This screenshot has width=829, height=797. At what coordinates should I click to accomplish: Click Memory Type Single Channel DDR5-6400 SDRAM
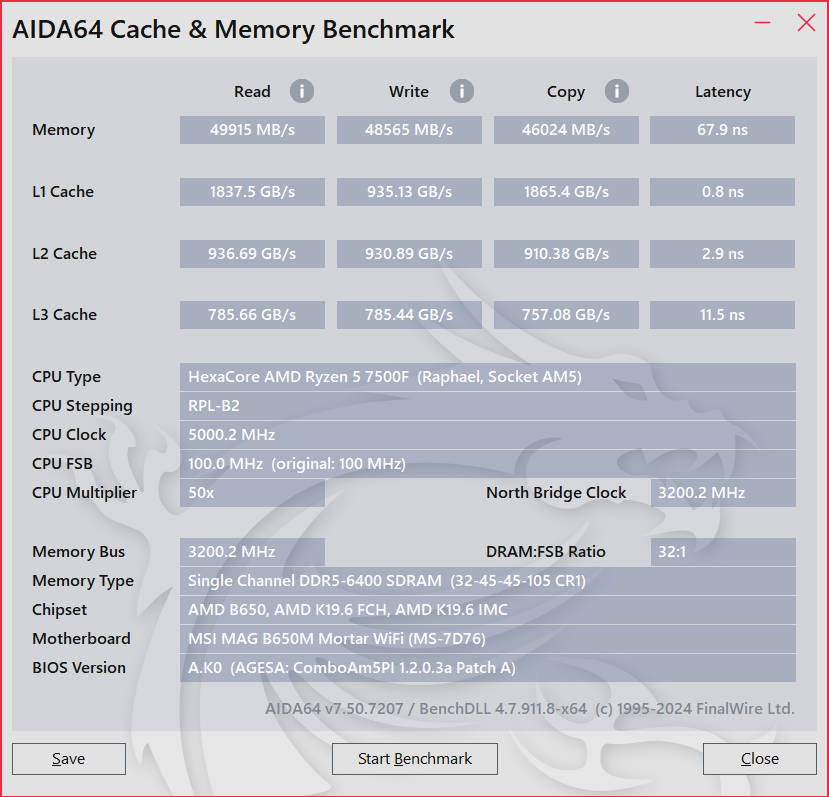pyautogui.click(x=487, y=581)
